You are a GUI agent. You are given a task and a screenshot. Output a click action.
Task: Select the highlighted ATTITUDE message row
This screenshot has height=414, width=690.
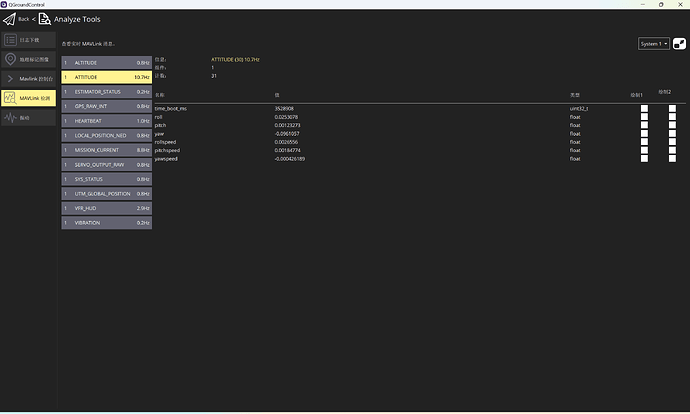(x=106, y=77)
